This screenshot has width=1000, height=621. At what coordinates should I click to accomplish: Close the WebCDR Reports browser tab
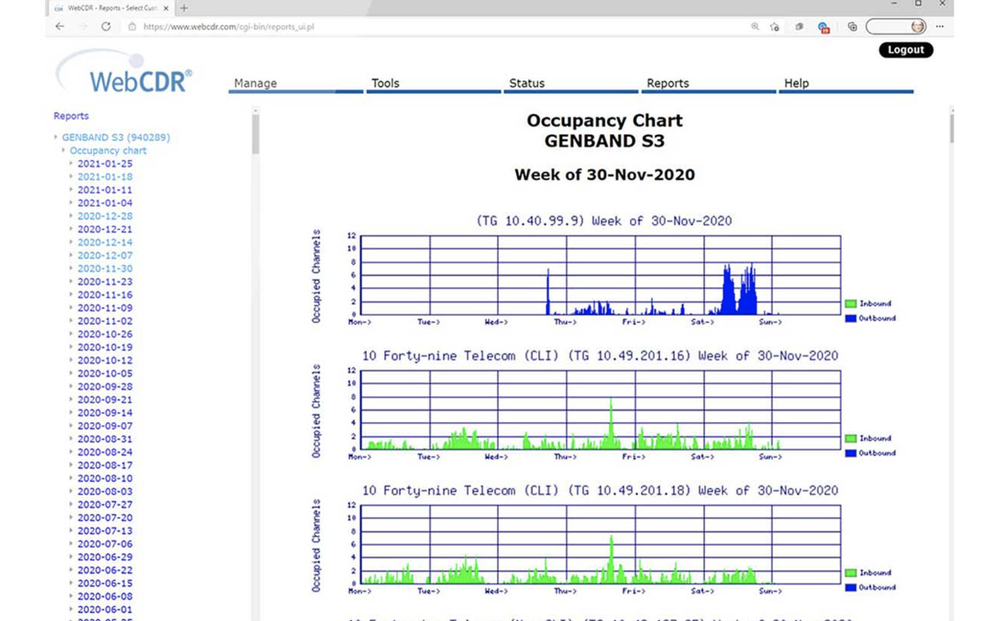tap(166, 8)
